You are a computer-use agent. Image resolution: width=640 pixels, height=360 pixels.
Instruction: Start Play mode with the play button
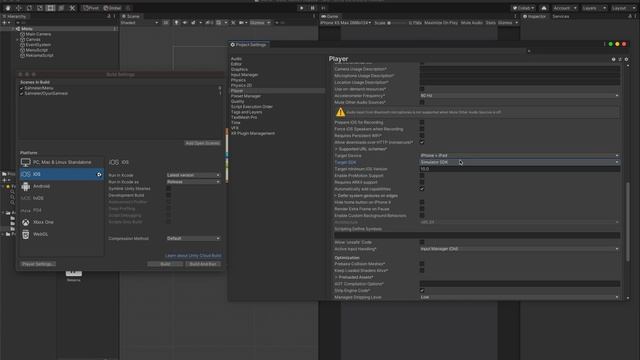pos(301,8)
